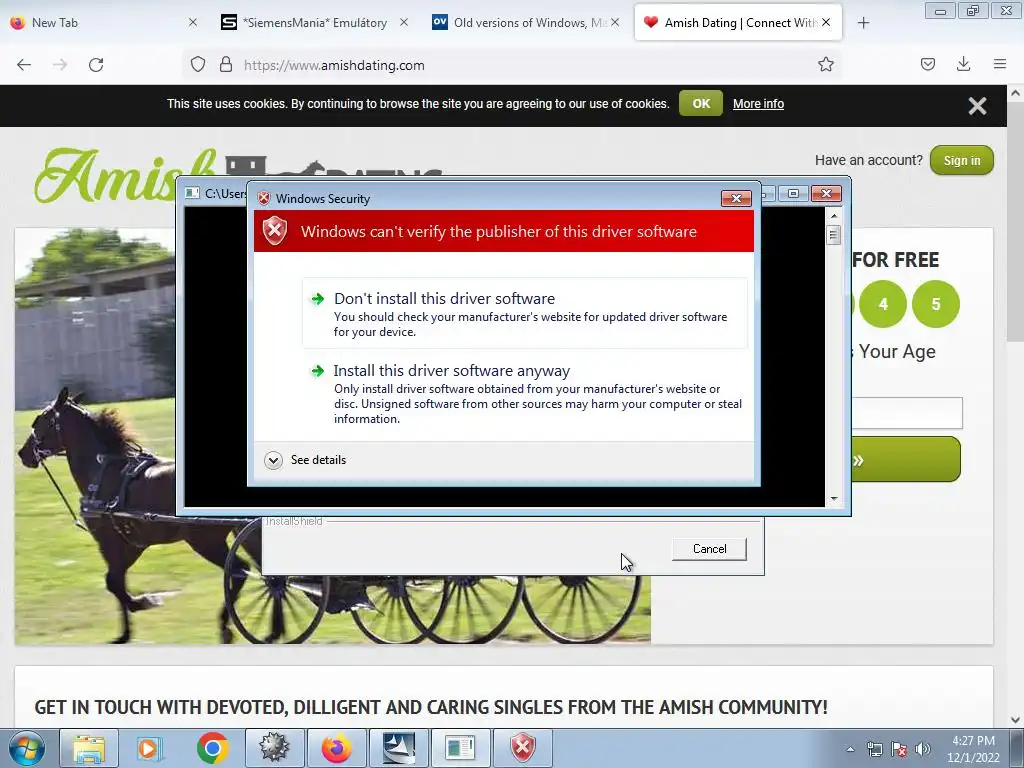Open the tracking protection shield icon
Viewport: 1024px width, 768px height.
coord(198,65)
